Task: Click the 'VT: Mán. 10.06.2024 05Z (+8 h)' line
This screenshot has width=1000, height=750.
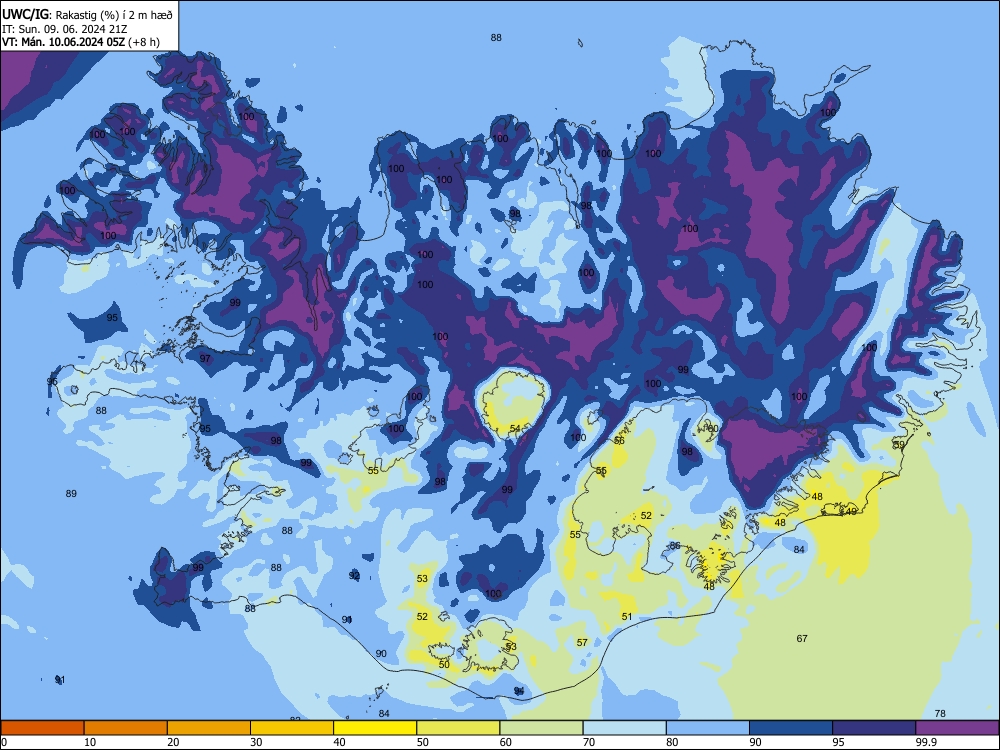Action: tap(81, 42)
